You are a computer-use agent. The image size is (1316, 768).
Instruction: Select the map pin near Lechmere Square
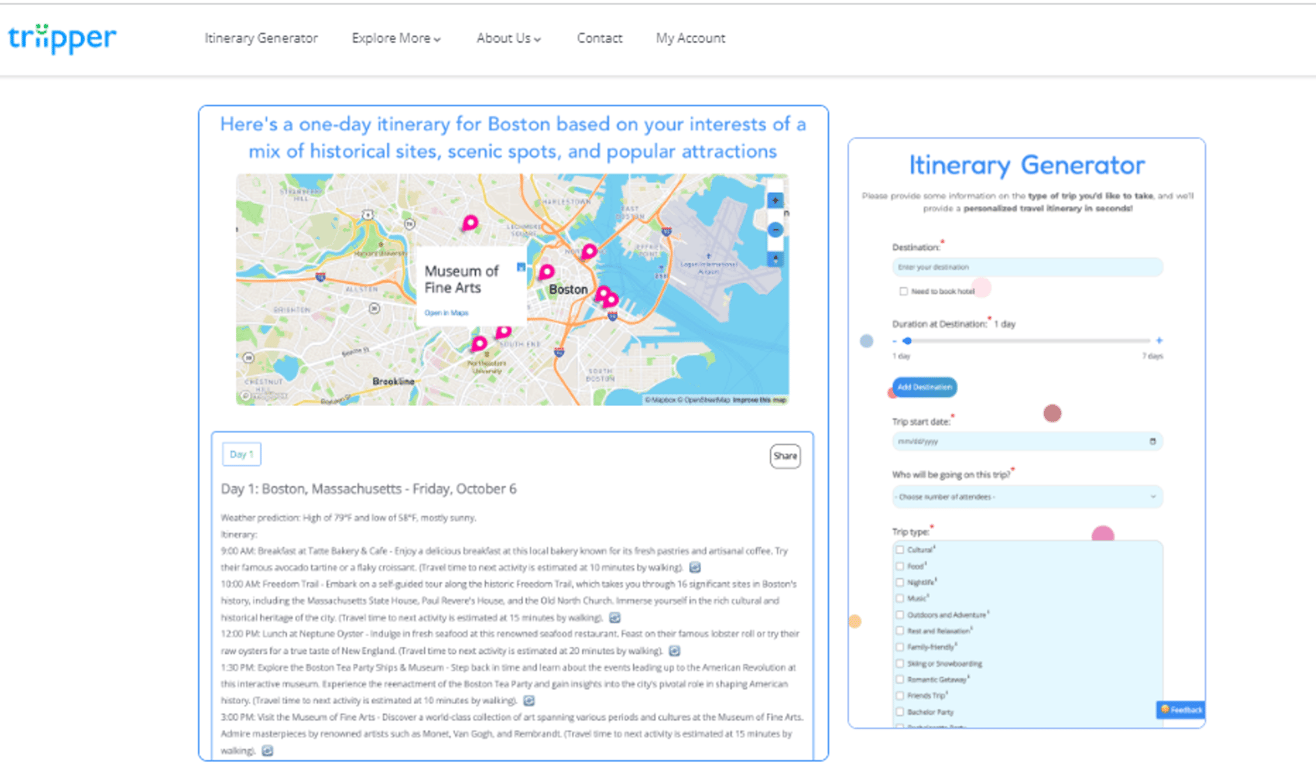[x=470, y=223]
